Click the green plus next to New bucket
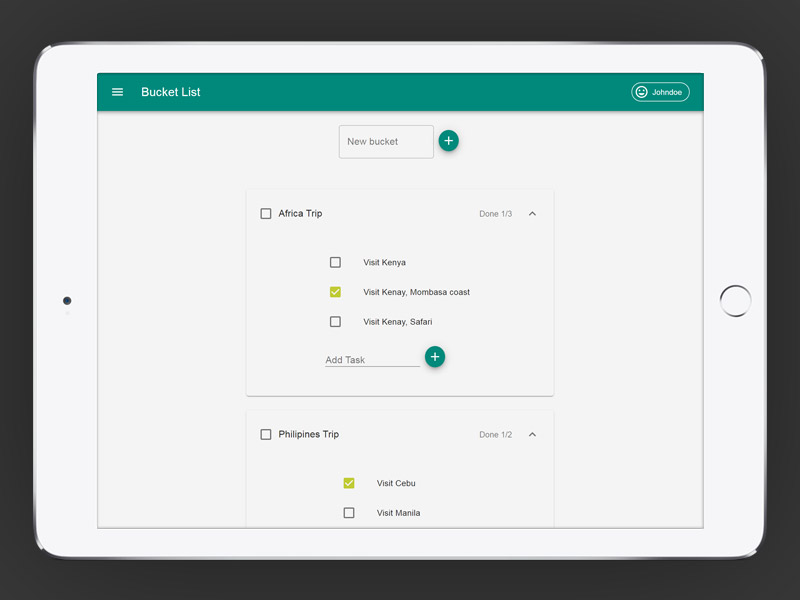The height and width of the screenshot is (600, 800). click(x=448, y=141)
